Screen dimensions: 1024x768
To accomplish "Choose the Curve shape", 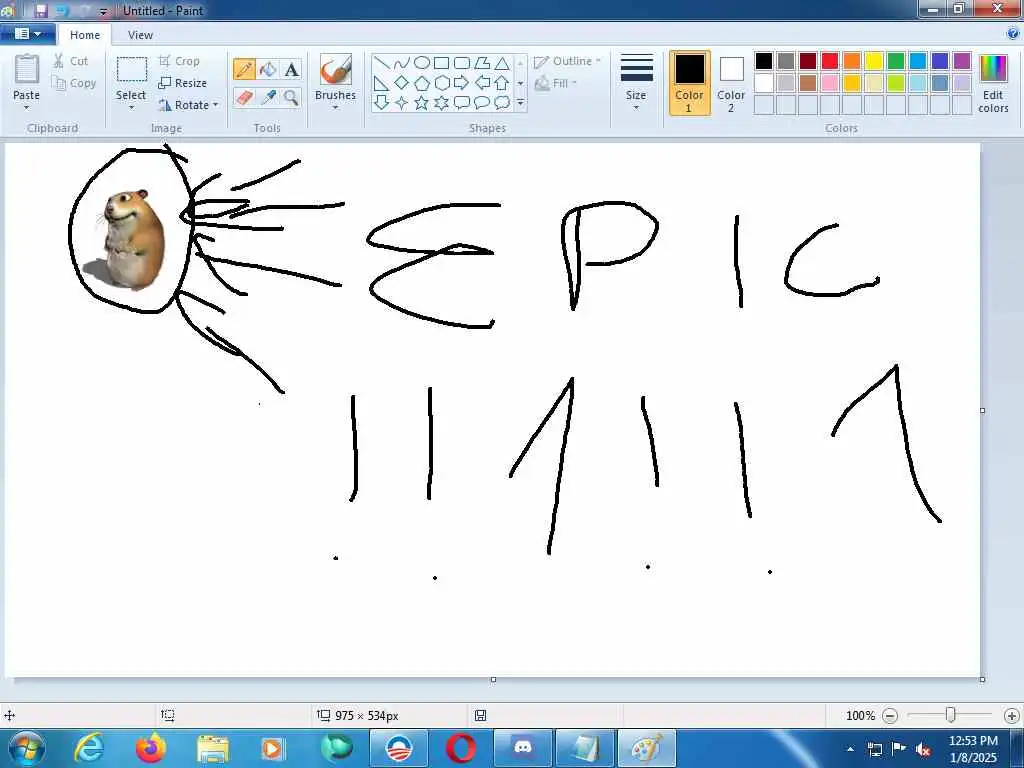I will click(x=402, y=63).
